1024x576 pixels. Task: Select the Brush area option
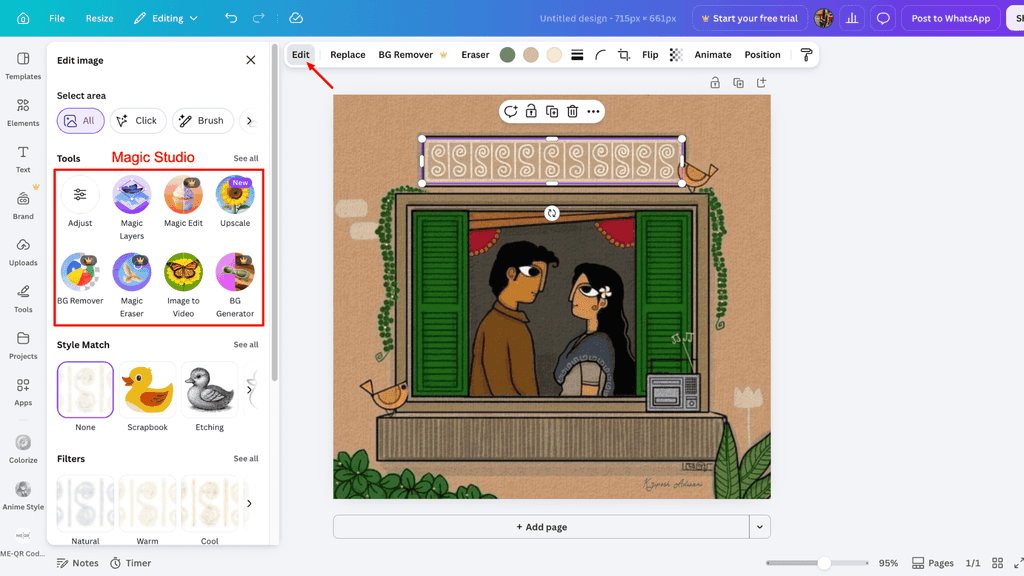point(202,121)
